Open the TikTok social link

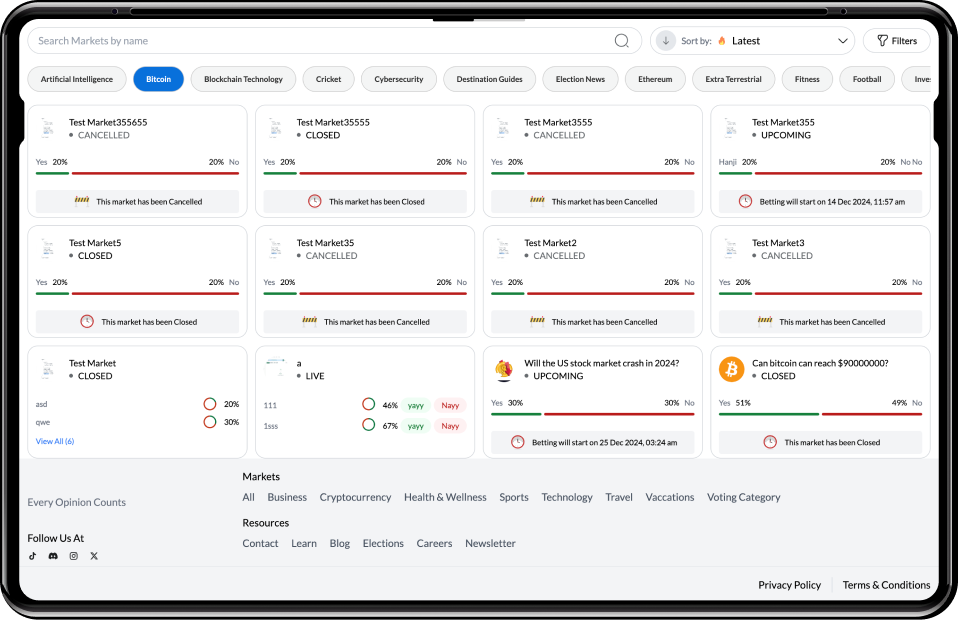pyautogui.click(x=32, y=556)
